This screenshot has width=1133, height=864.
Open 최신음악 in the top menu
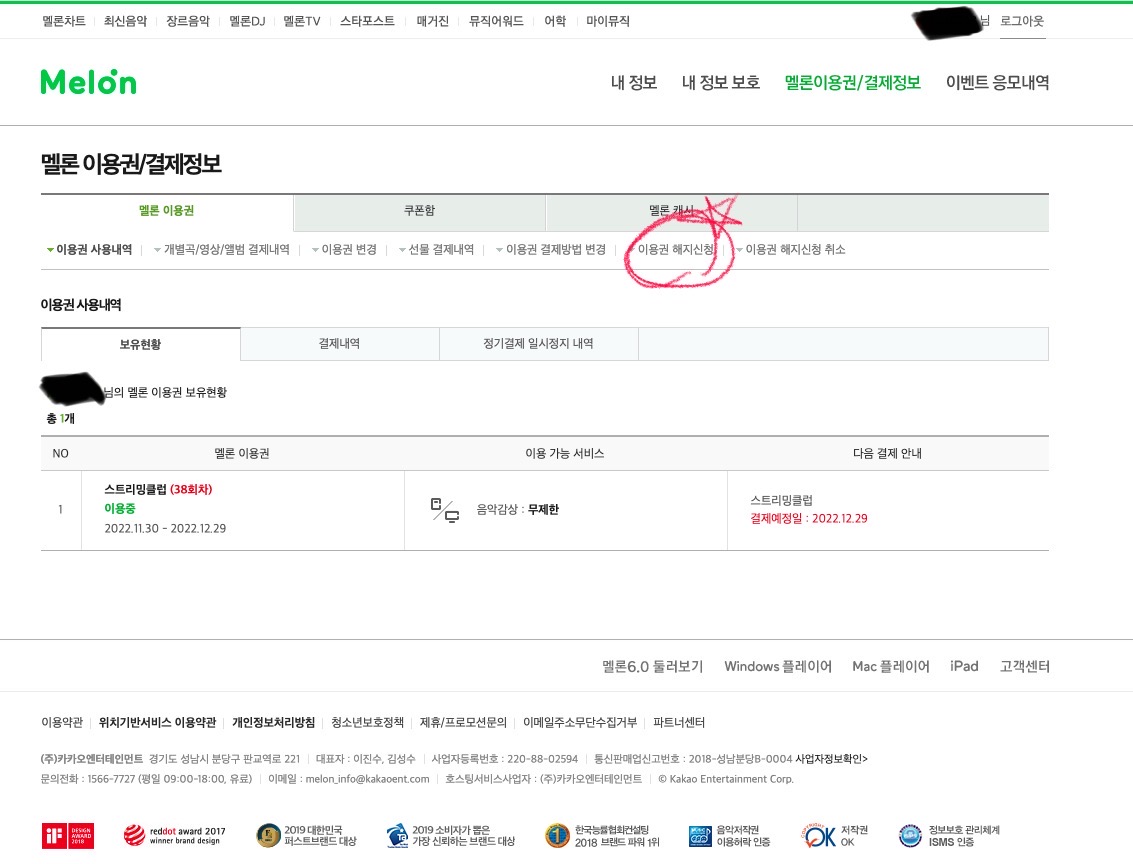coord(125,21)
